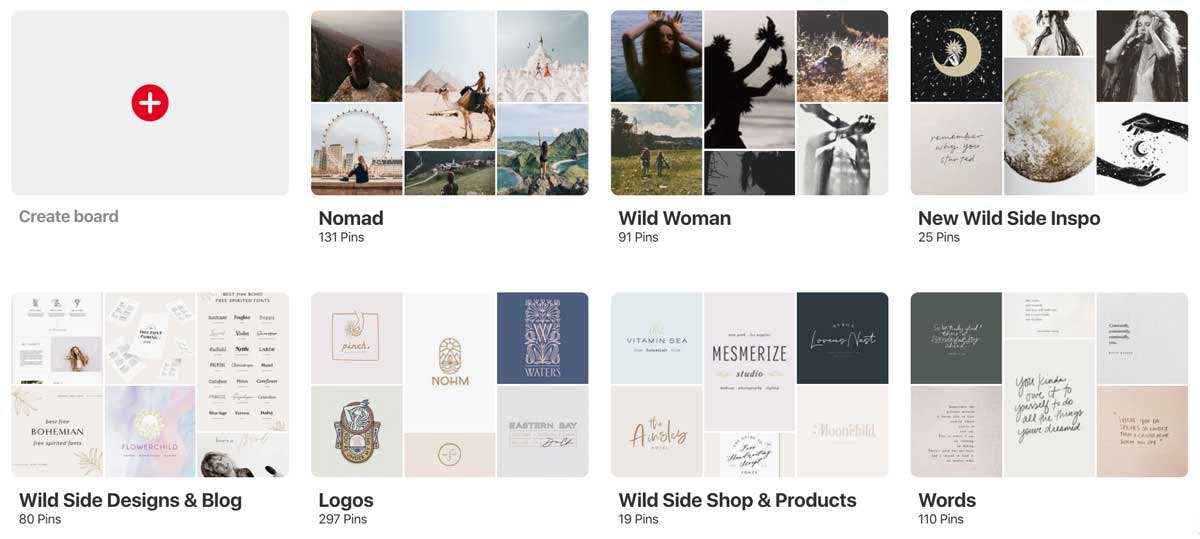This screenshot has height=539, width=1200.
Task: Select the pinch. logo thumbnail
Action: [x=357, y=338]
